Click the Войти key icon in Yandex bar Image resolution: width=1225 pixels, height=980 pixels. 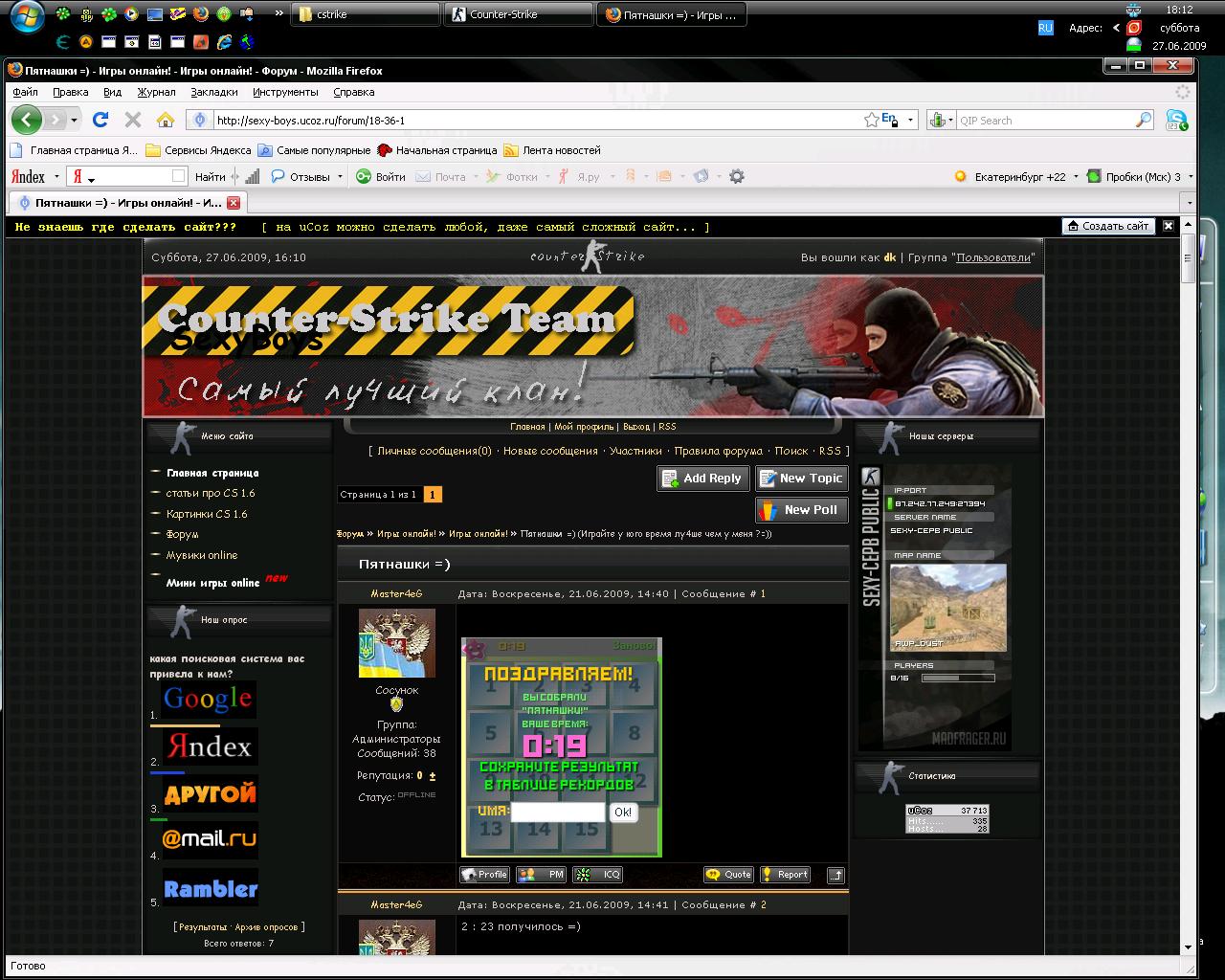[364, 176]
